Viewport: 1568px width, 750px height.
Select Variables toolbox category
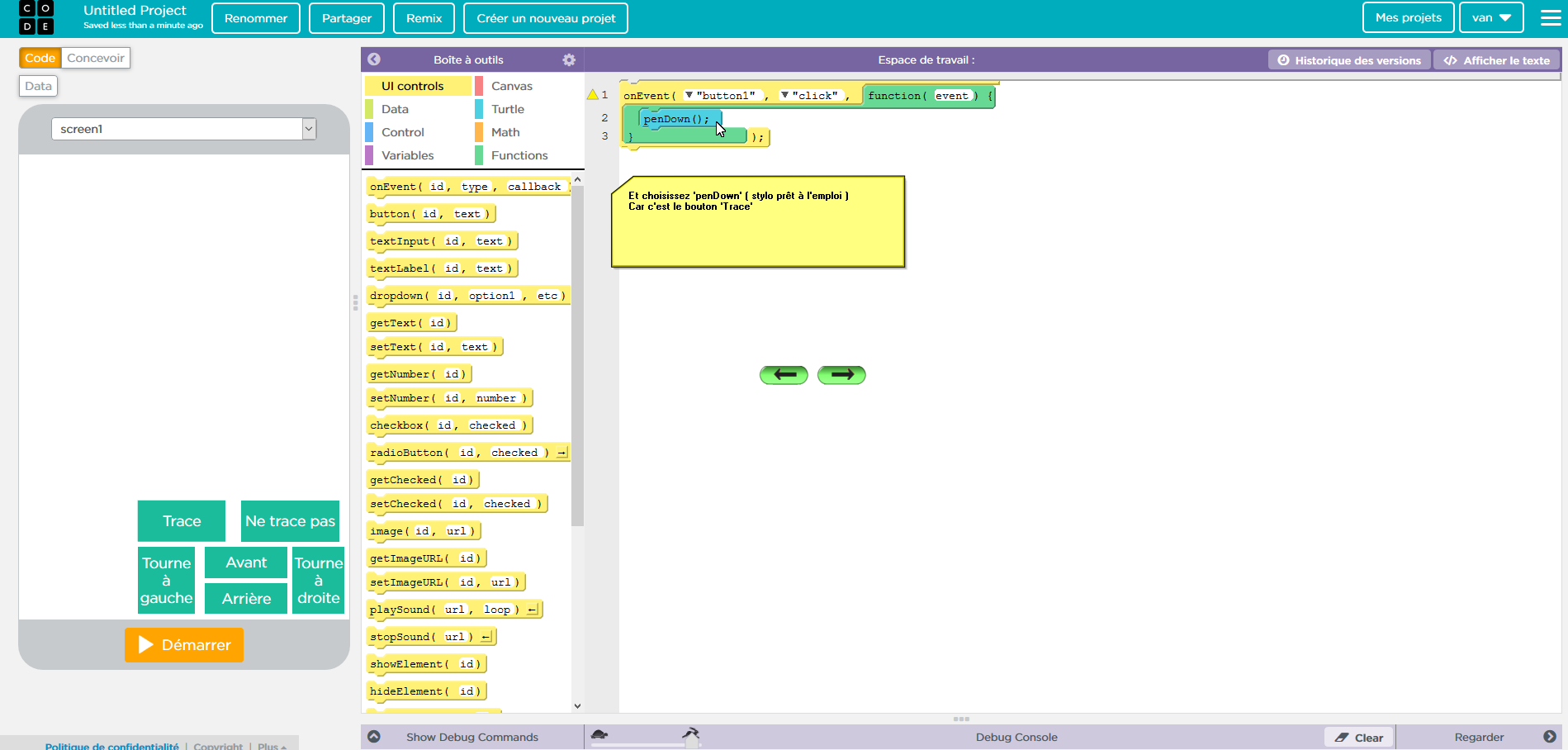[418, 155]
